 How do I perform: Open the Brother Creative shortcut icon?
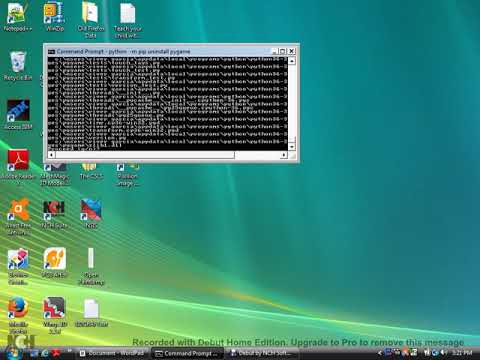click(x=18, y=266)
